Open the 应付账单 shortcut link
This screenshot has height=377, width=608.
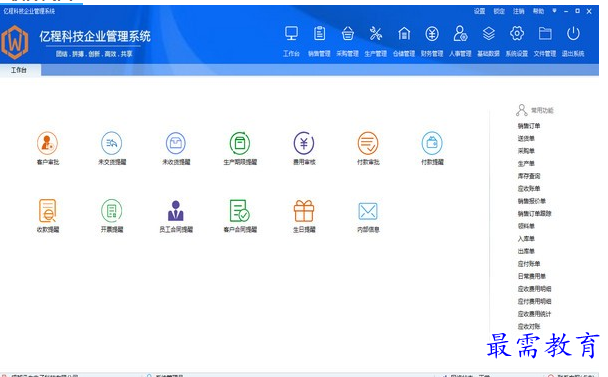click(x=529, y=264)
